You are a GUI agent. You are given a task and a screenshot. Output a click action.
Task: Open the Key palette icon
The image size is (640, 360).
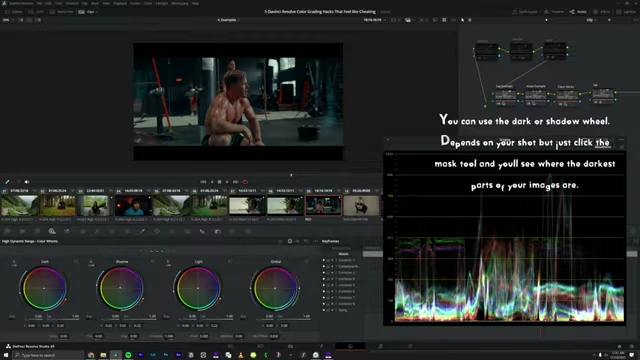coord(217,231)
